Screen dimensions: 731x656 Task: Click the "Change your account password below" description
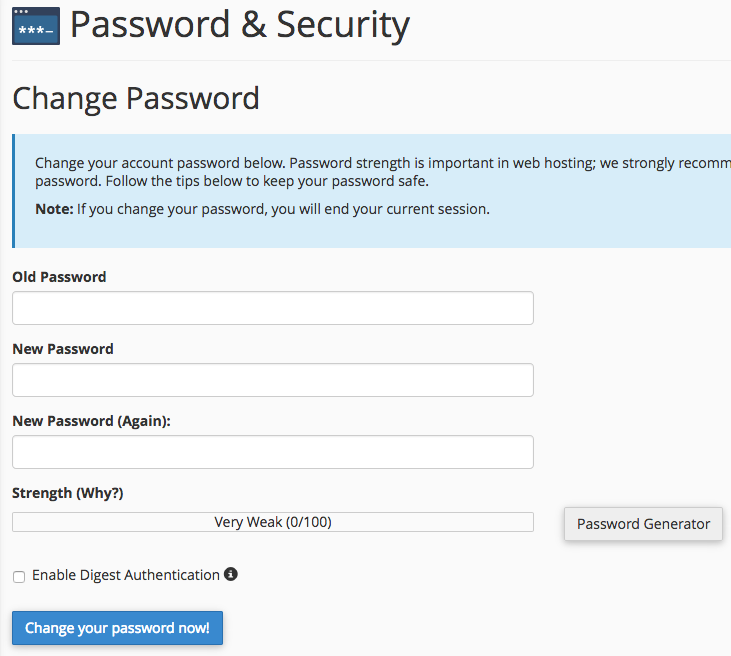point(160,163)
